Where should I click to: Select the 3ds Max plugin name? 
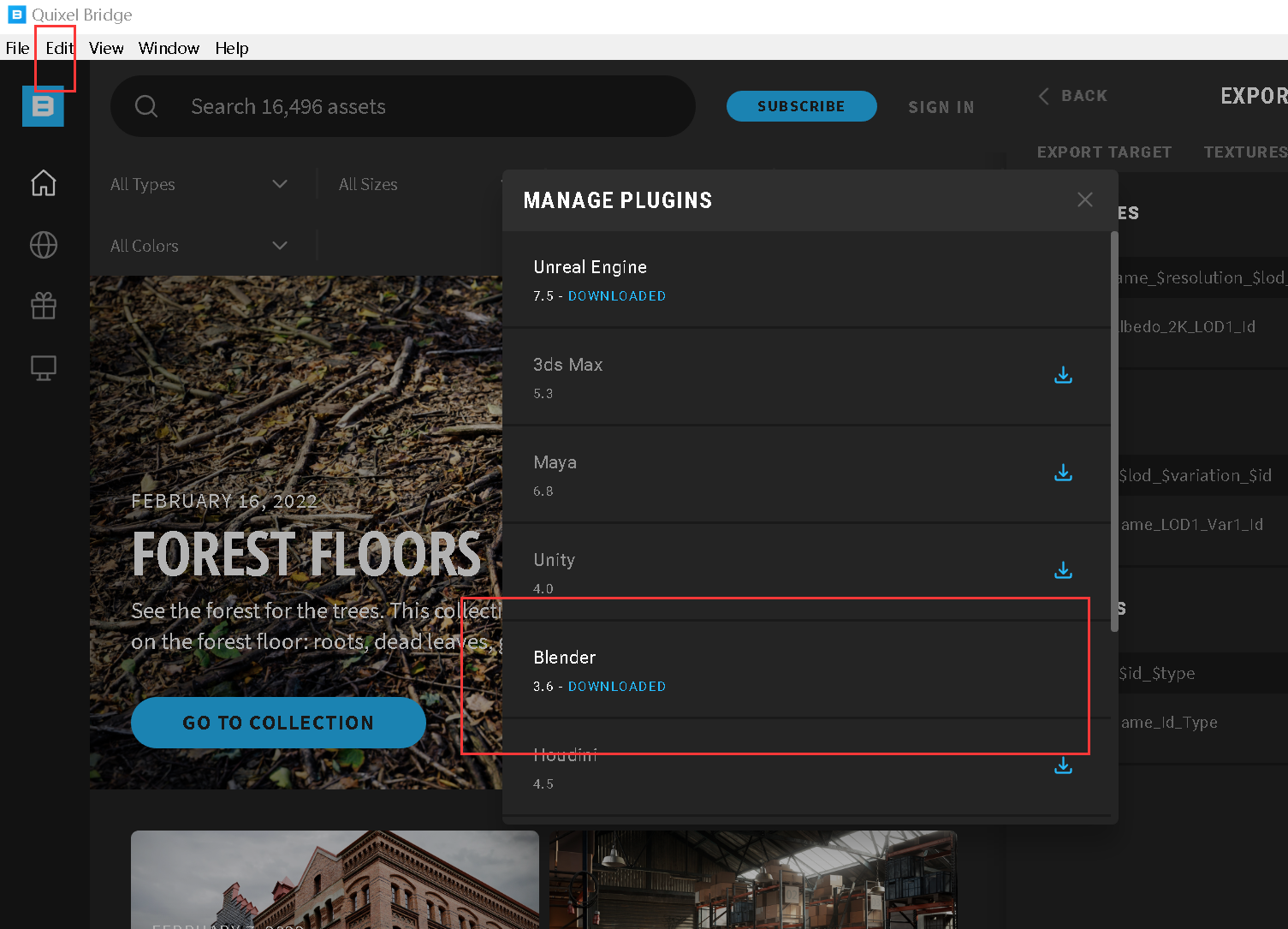[x=567, y=365]
